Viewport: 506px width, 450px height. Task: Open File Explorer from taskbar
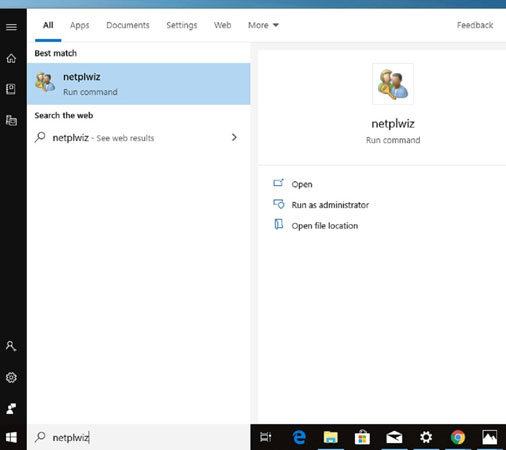[x=330, y=437]
